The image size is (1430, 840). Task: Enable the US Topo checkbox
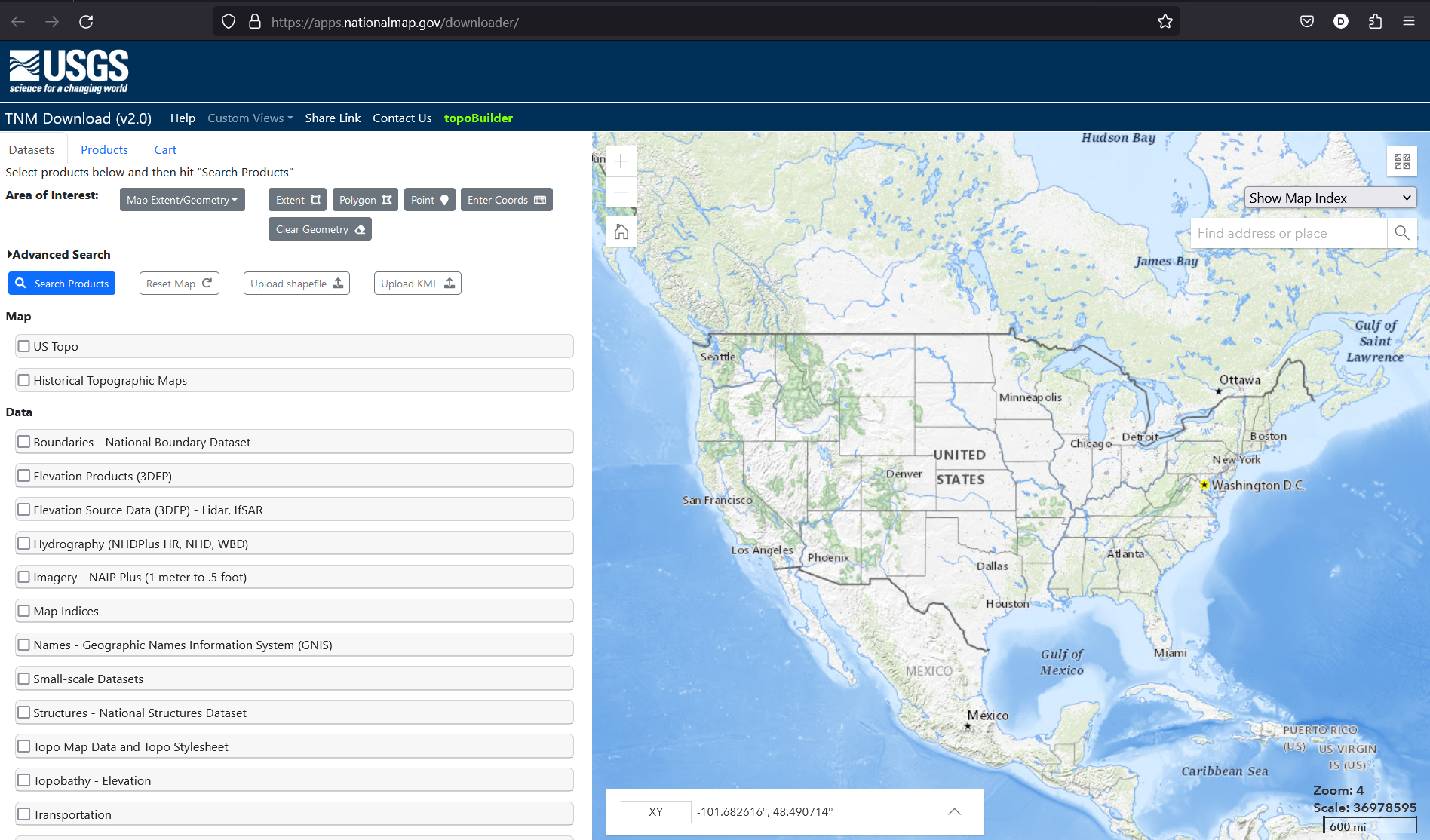click(24, 346)
